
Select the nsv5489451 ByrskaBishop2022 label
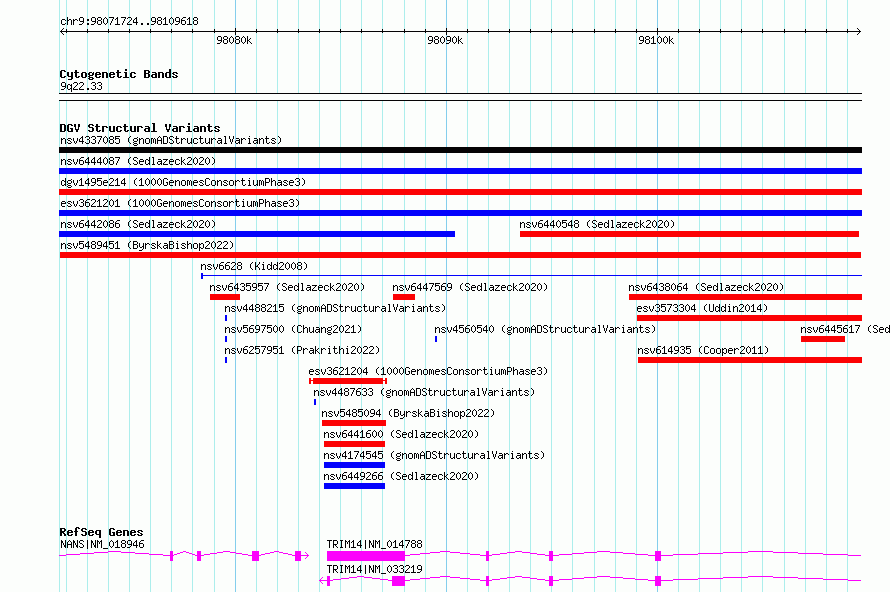147,245
